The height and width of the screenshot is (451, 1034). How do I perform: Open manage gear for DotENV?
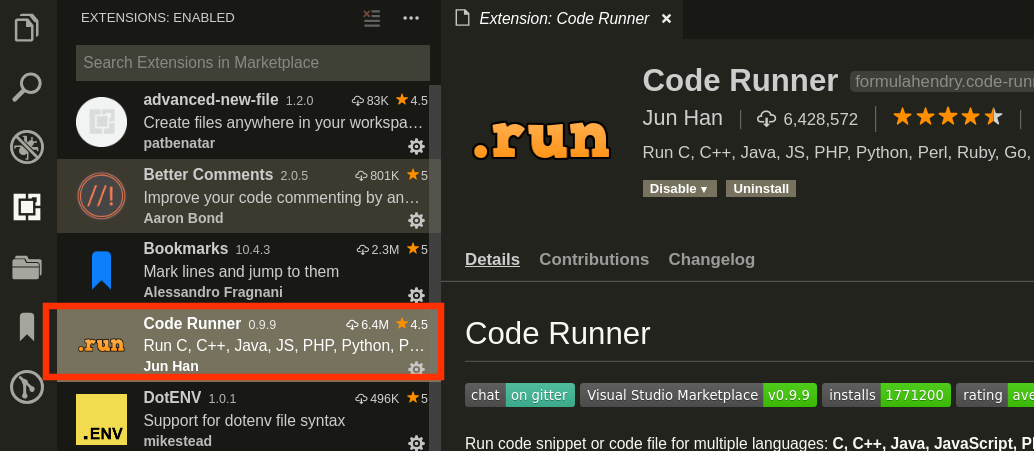pyautogui.click(x=416, y=442)
